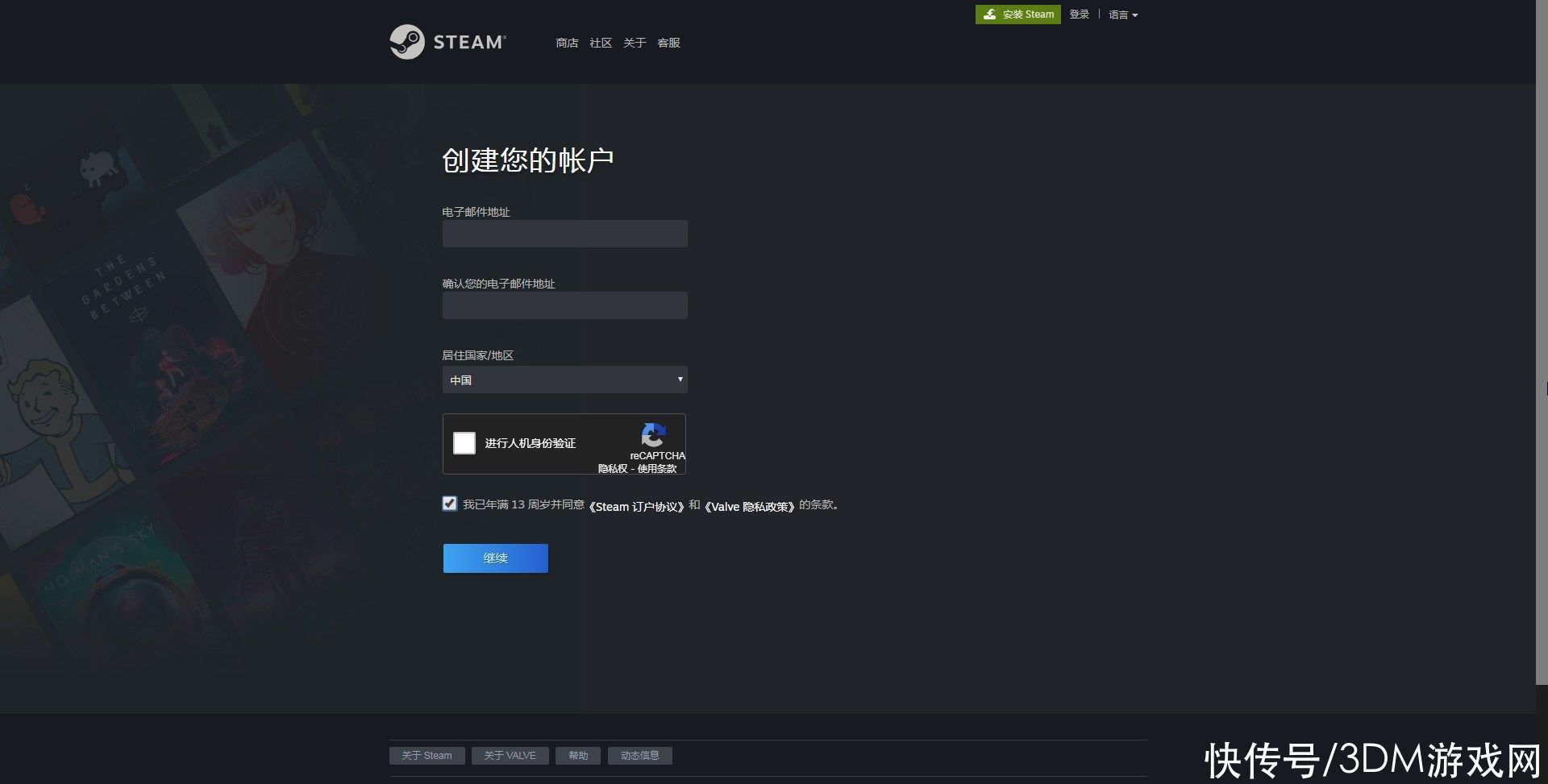1548x784 pixels.
Task: Open the 《Valve 隐私政策》 link
Action: click(x=750, y=506)
